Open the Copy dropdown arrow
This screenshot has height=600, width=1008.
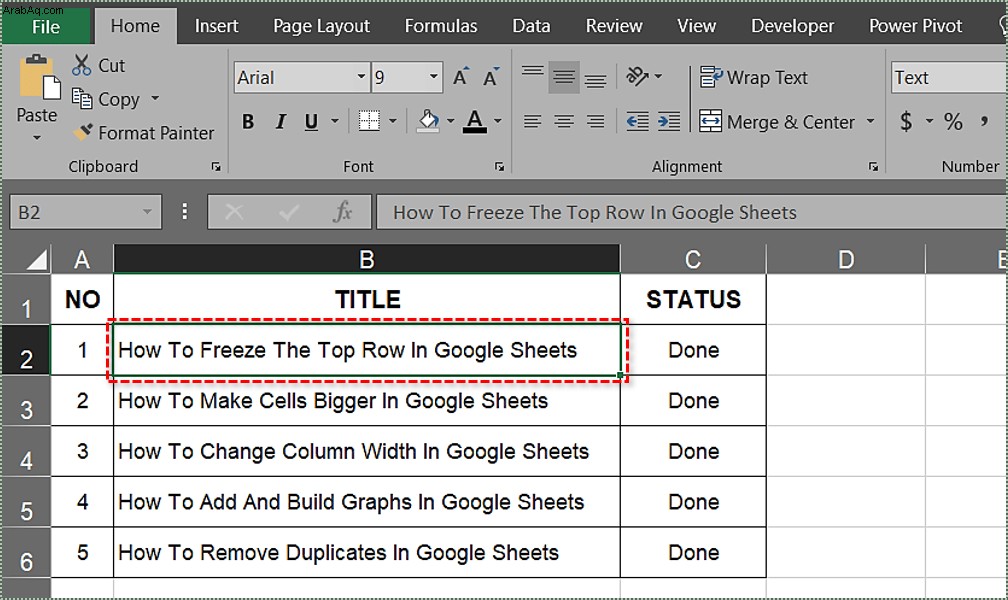point(155,98)
